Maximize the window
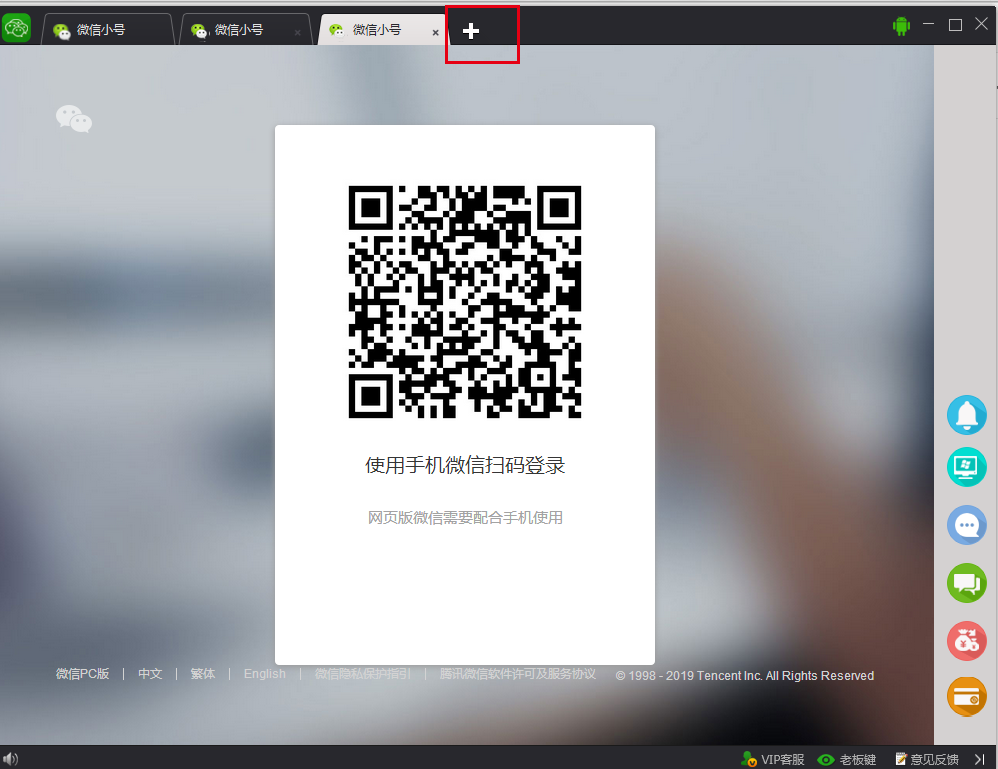 tap(955, 25)
